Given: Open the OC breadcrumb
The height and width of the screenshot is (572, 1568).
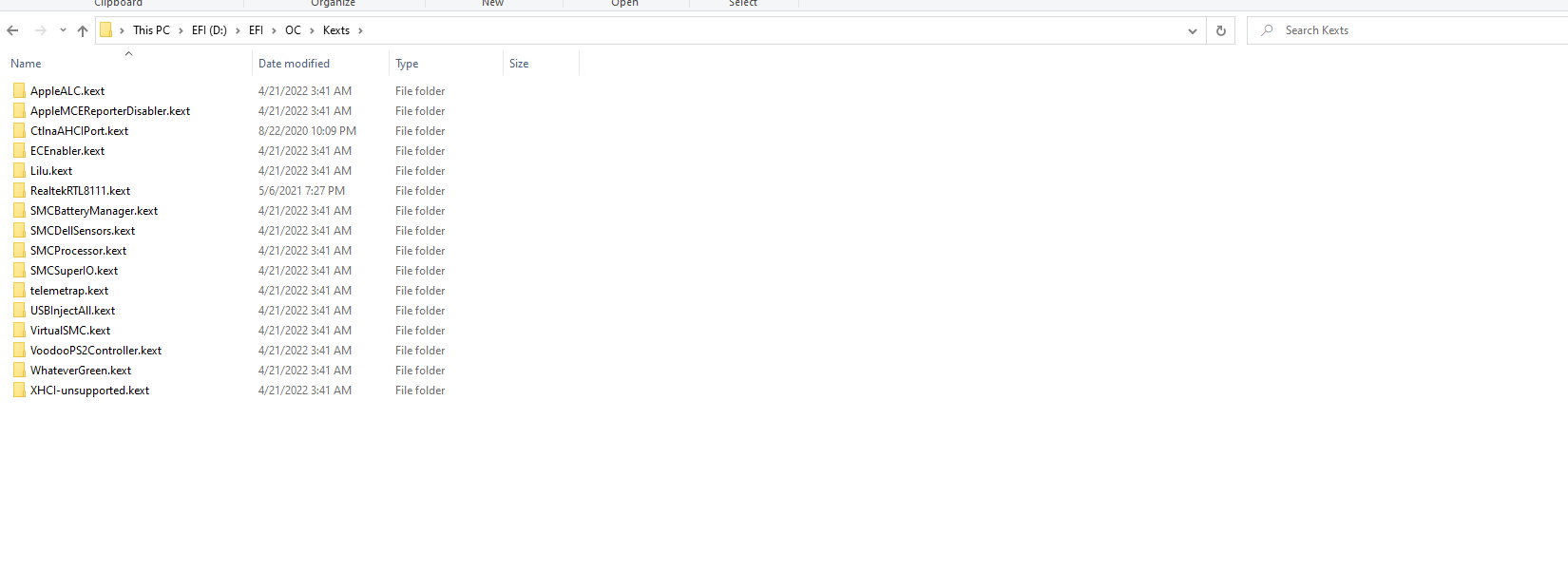Looking at the screenshot, I should tap(293, 30).
